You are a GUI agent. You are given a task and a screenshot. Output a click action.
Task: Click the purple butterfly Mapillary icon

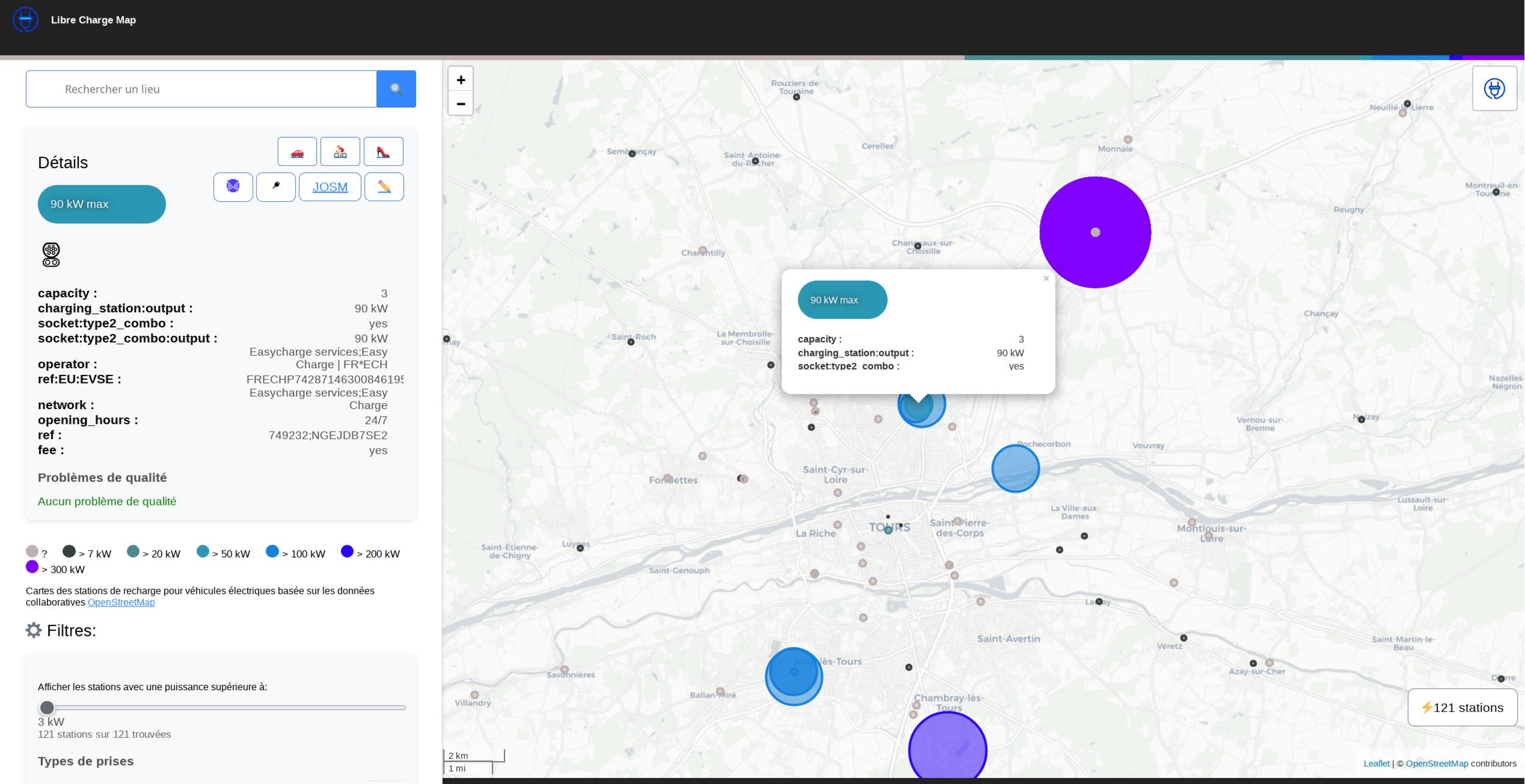coord(233,187)
